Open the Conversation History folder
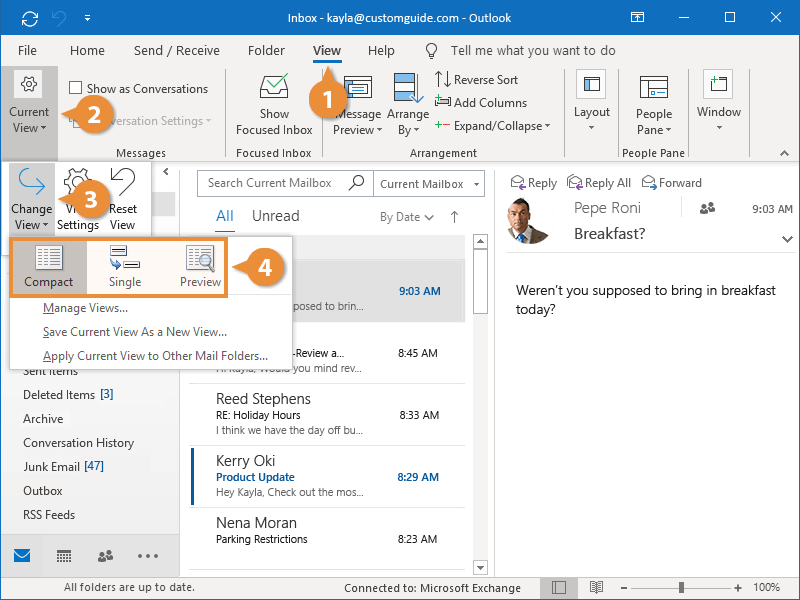This screenshot has height=600, width=800. coord(79,442)
